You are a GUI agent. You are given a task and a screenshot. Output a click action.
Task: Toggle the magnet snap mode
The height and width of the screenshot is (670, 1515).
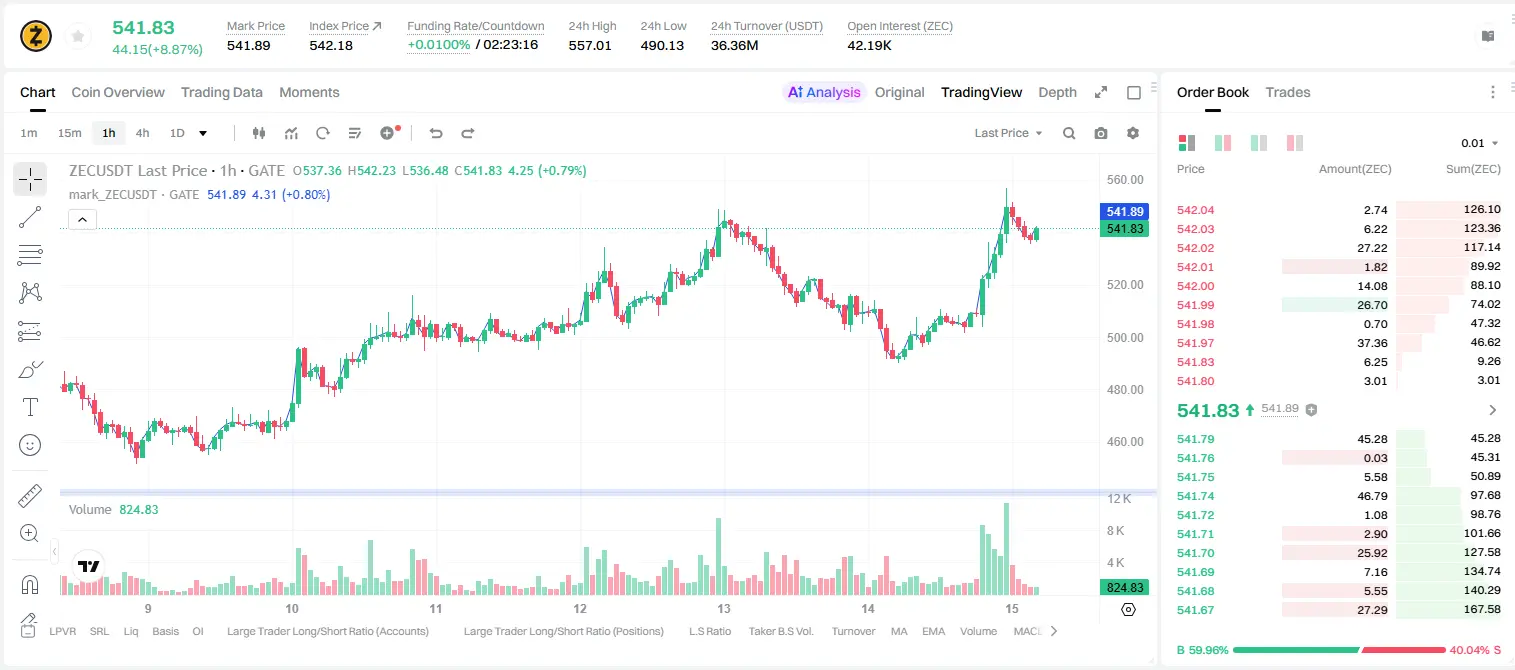coord(30,585)
